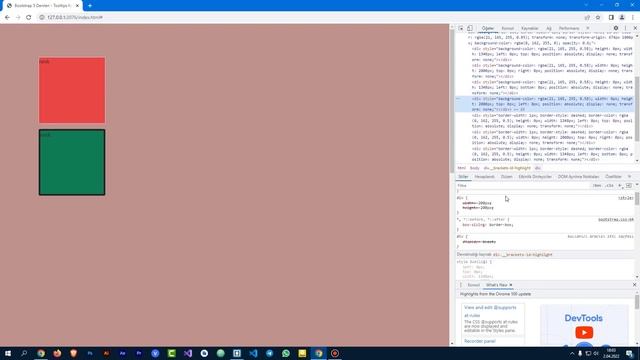The image size is (640, 360).
Task: Switch to the Konsol tab in DevTools
Action: 508,28
